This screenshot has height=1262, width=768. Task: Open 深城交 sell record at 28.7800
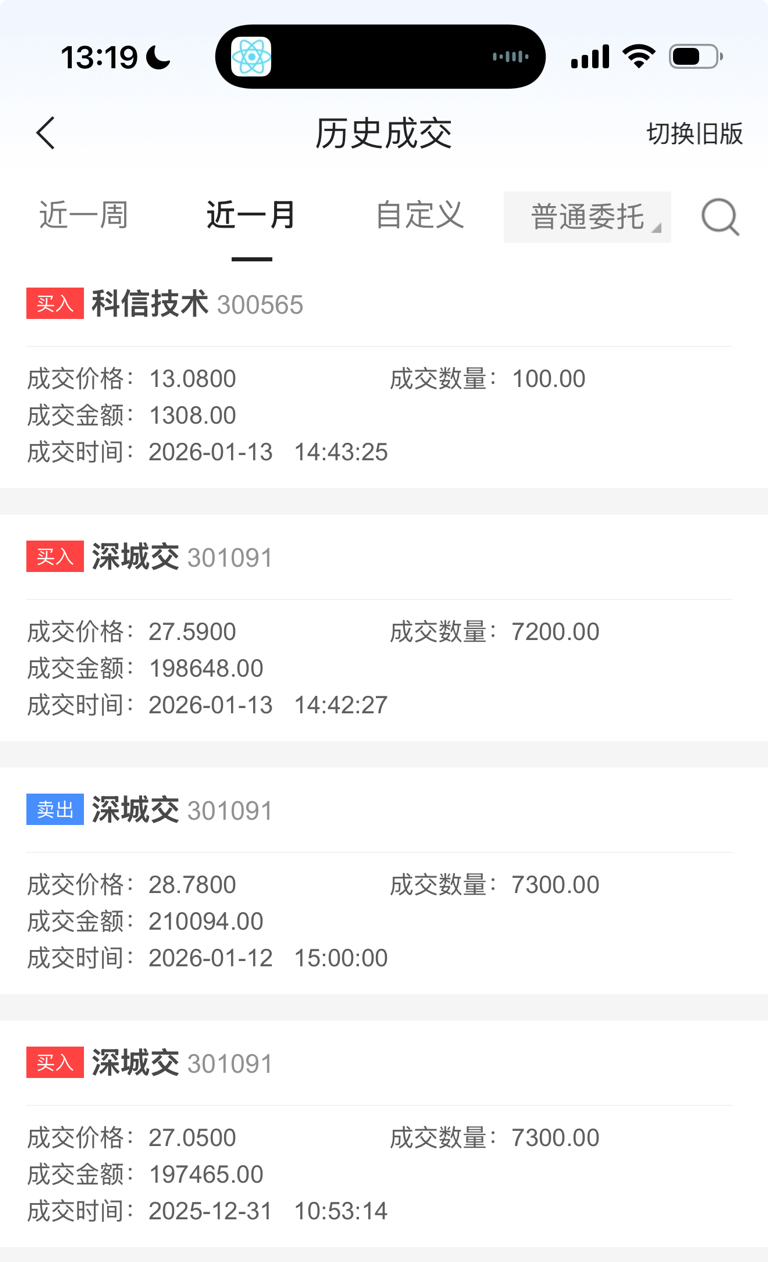(x=384, y=881)
